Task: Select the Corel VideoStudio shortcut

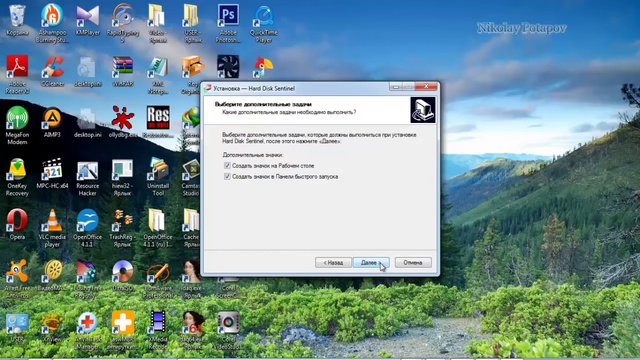Action: [228, 331]
